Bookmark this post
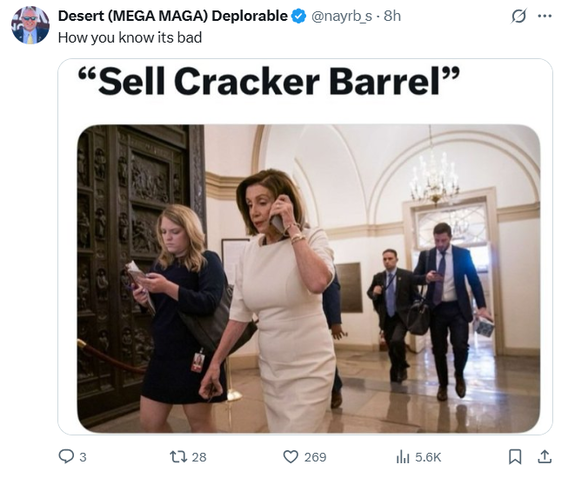568x478 pixels. tap(515, 457)
